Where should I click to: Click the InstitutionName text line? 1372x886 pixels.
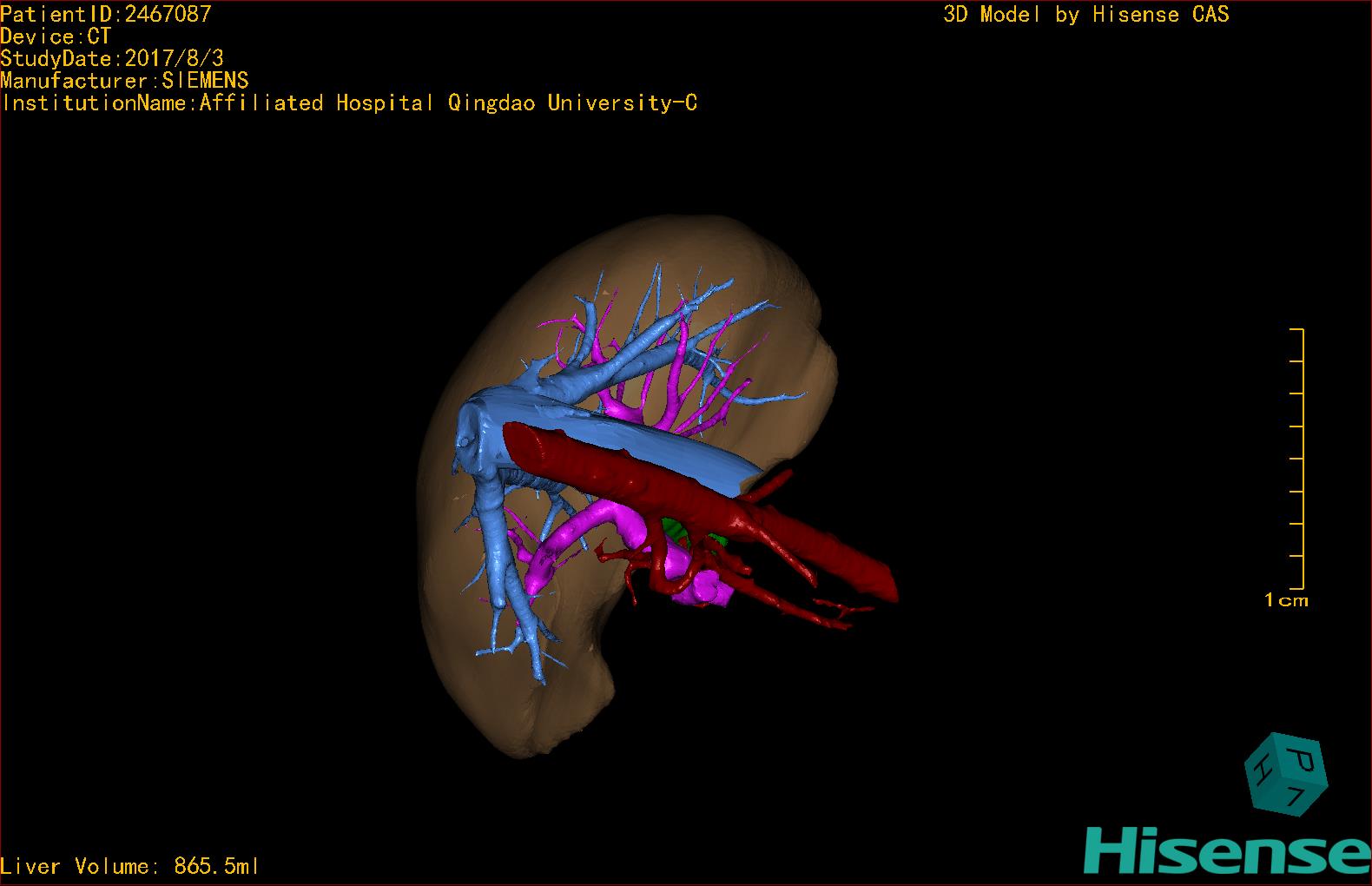coord(349,103)
